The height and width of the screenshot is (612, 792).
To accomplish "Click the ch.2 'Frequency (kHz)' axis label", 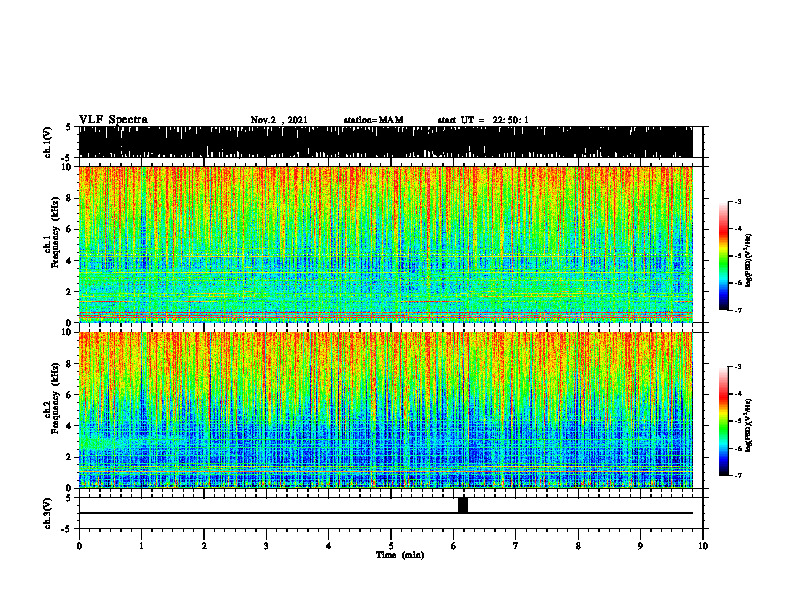I will point(55,398).
